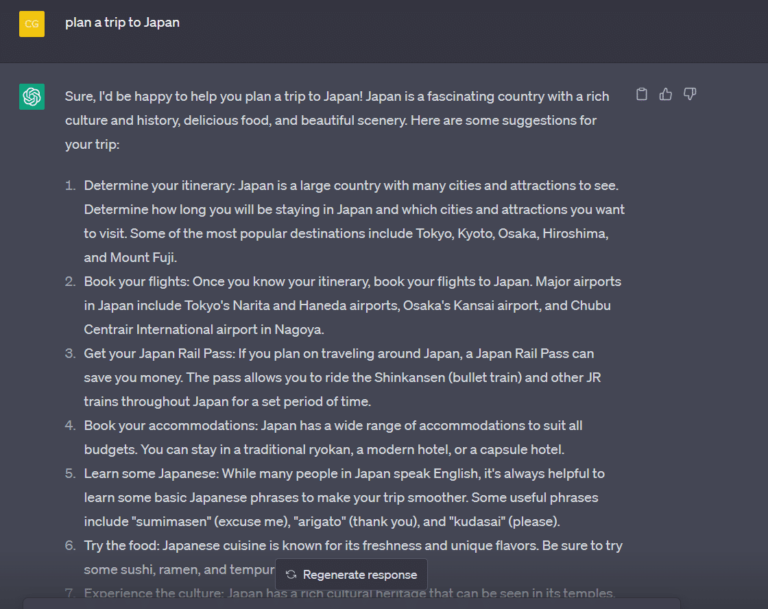Give the response a thumbs up

(666, 94)
